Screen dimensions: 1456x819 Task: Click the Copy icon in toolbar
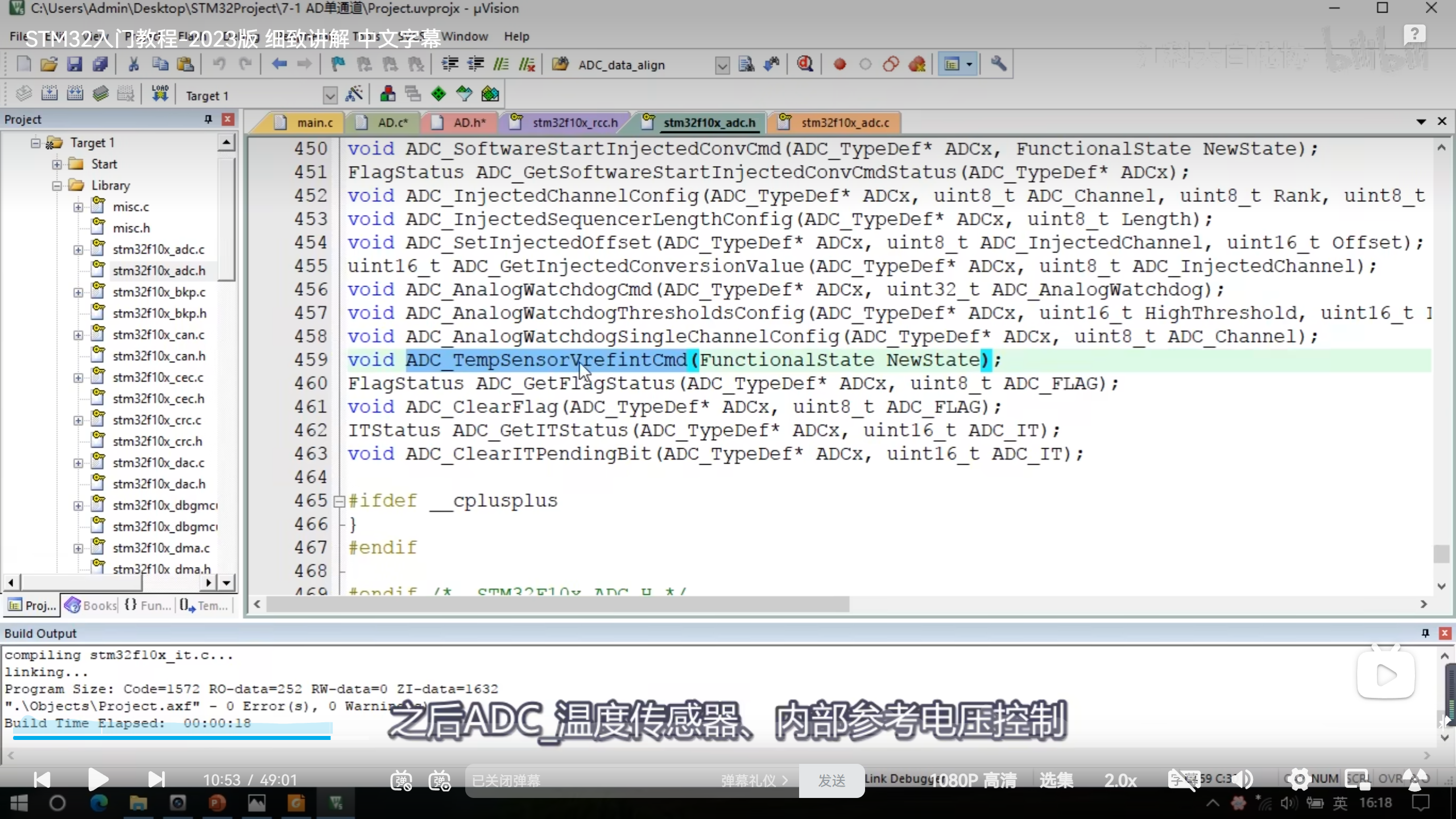[x=160, y=64]
